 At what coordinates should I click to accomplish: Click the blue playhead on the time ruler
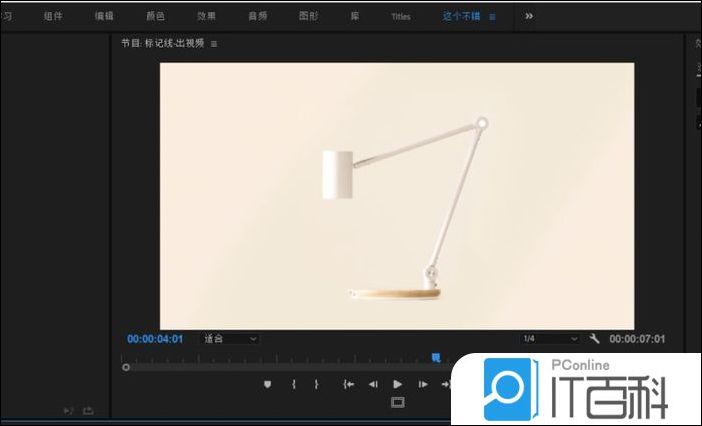436,358
